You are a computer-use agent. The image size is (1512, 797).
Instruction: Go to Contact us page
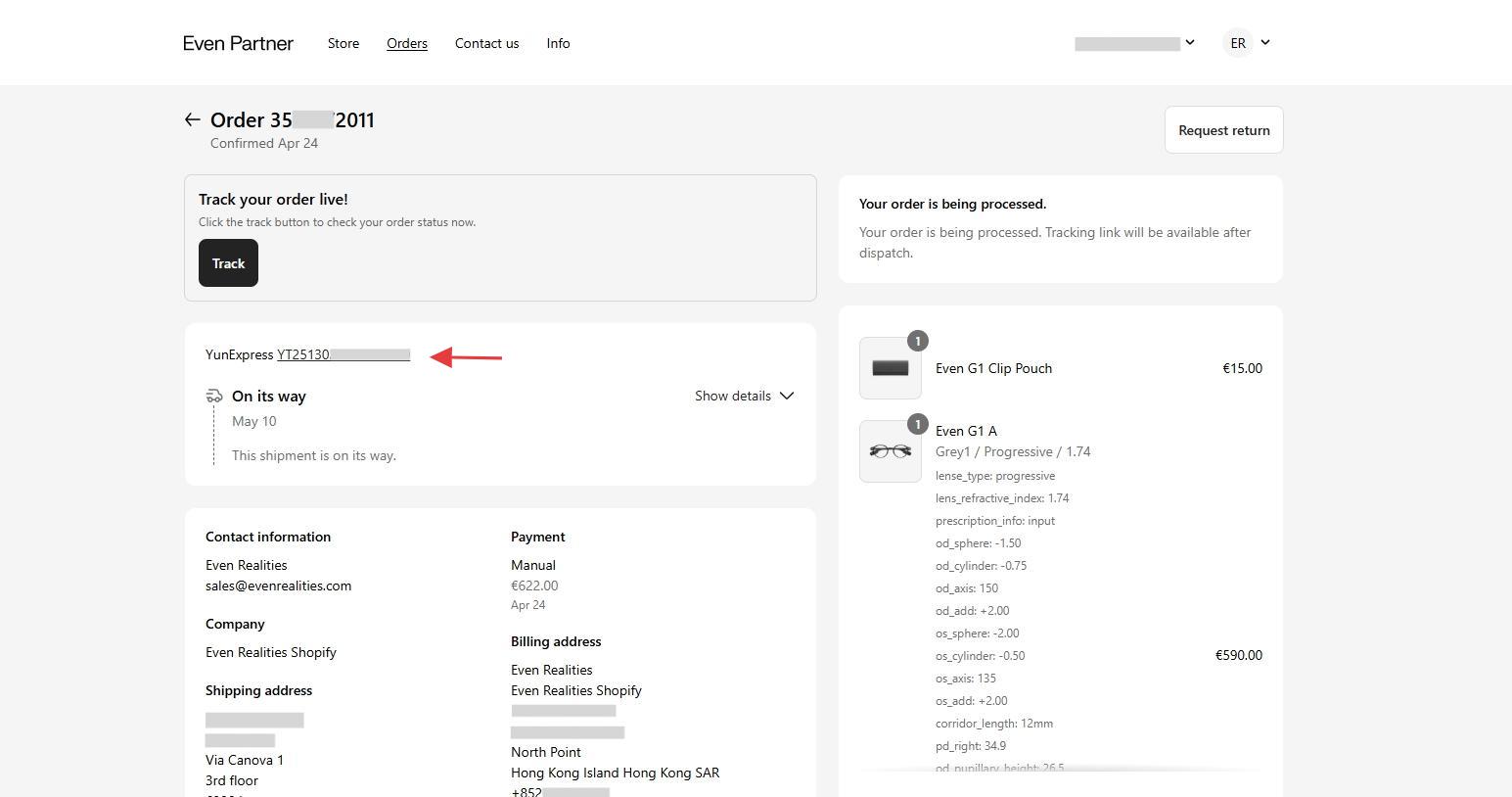click(486, 43)
